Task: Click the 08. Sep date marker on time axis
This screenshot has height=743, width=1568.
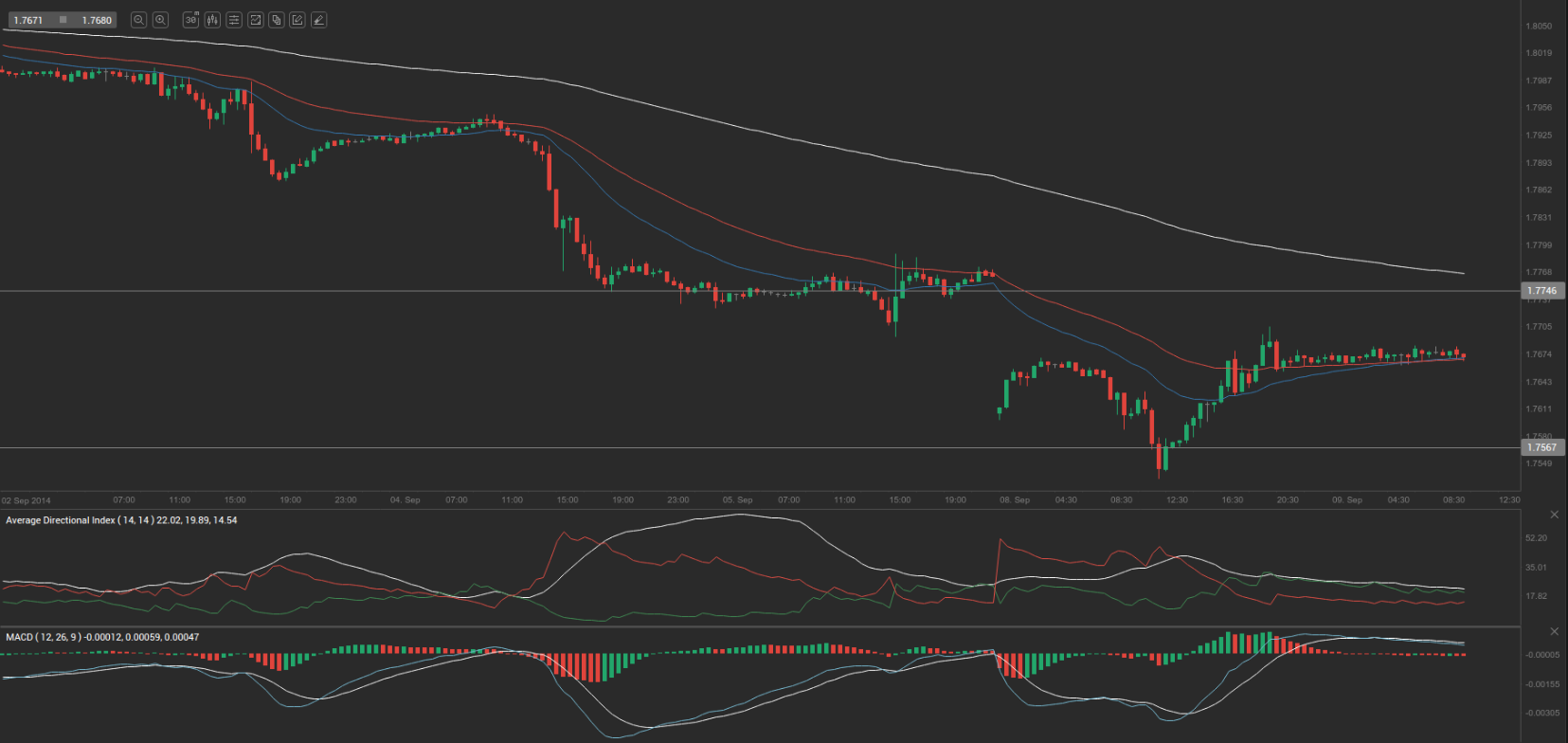Action: coord(1014,499)
